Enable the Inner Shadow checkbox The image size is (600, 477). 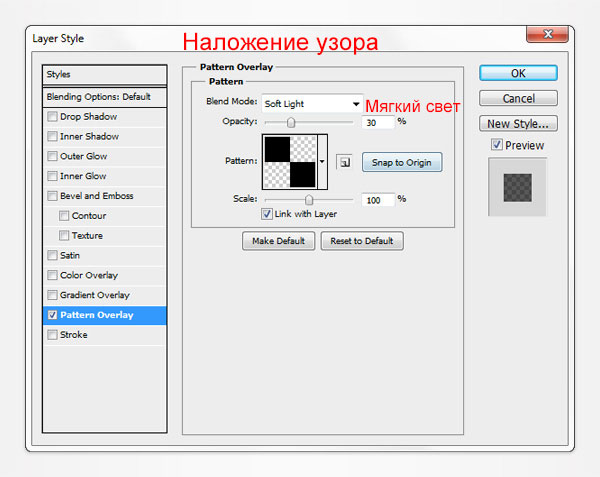click(52, 136)
